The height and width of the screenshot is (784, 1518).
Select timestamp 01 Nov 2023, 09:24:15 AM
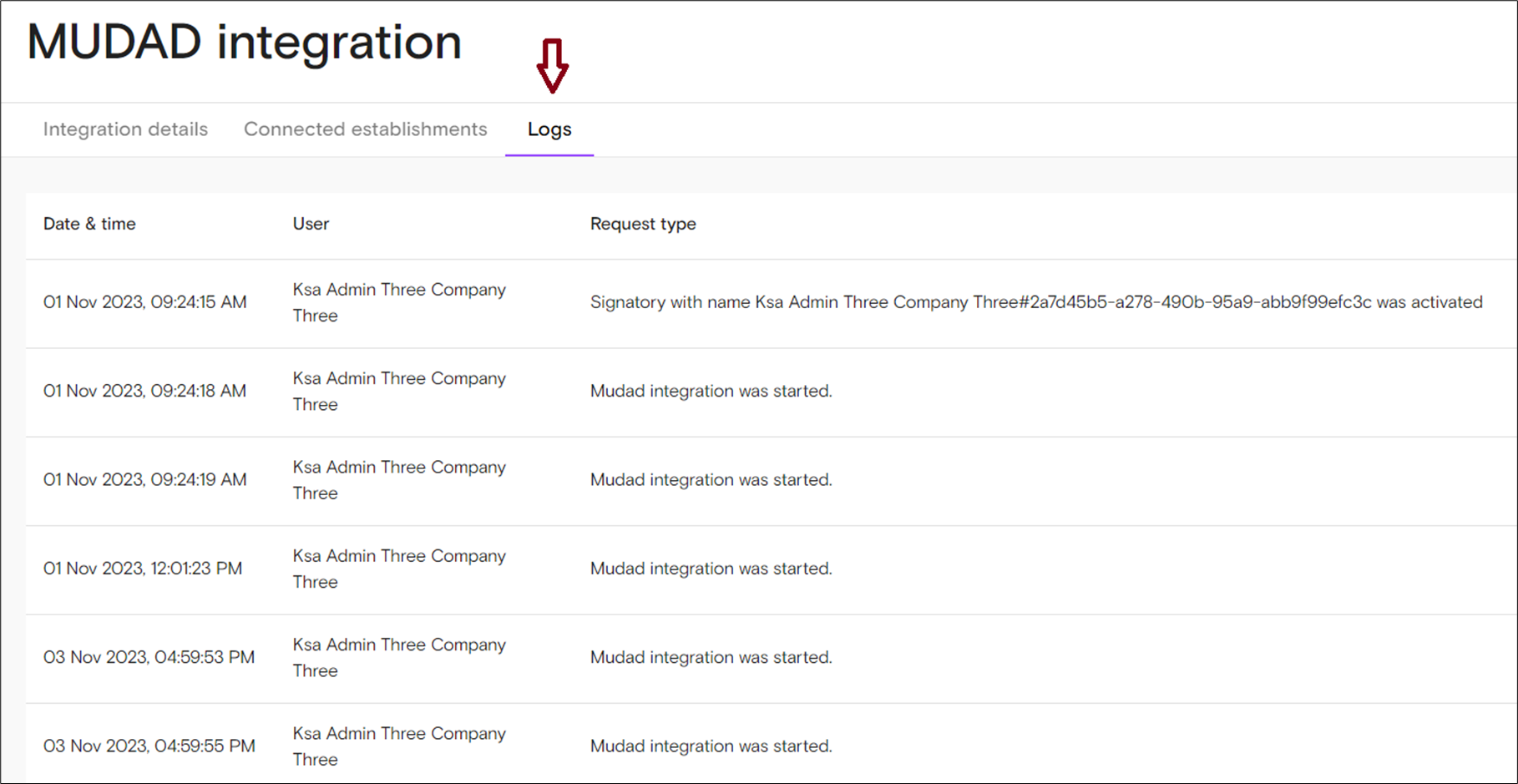(x=145, y=302)
